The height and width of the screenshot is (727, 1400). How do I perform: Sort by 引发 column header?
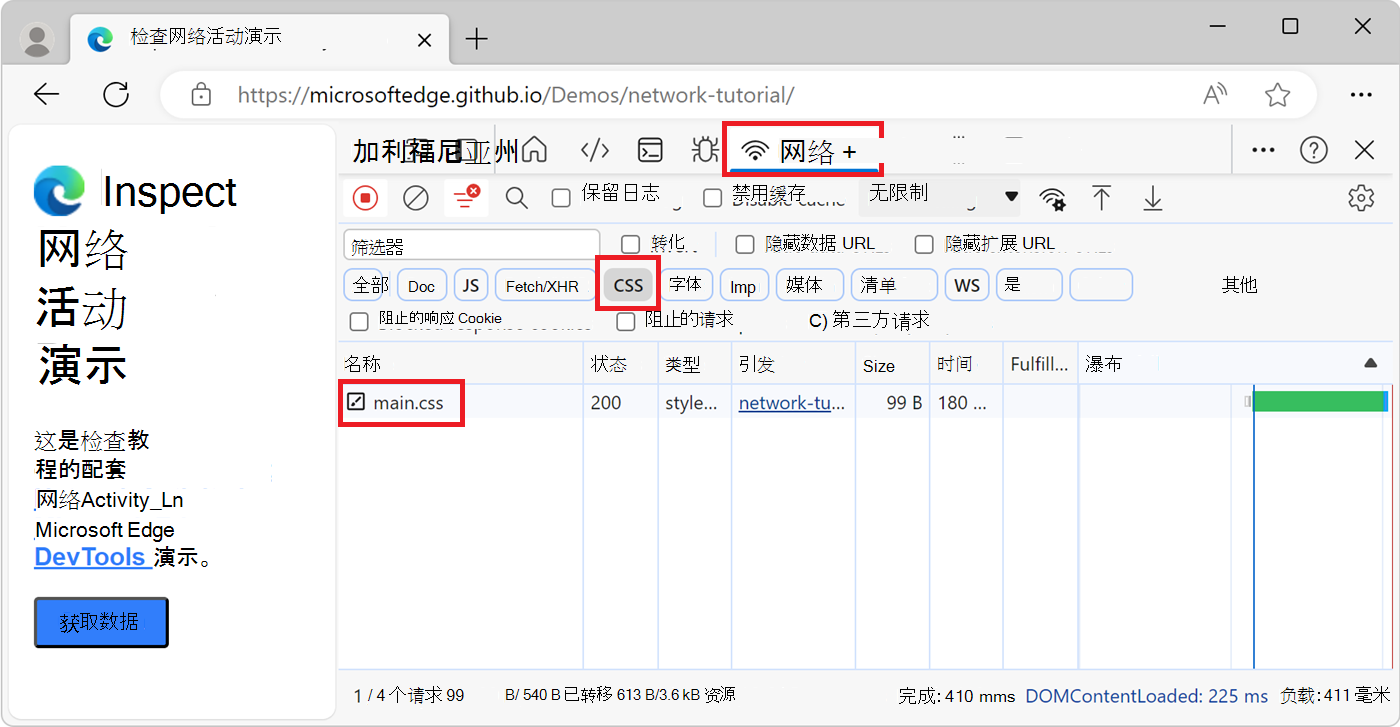(x=793, y=364)
